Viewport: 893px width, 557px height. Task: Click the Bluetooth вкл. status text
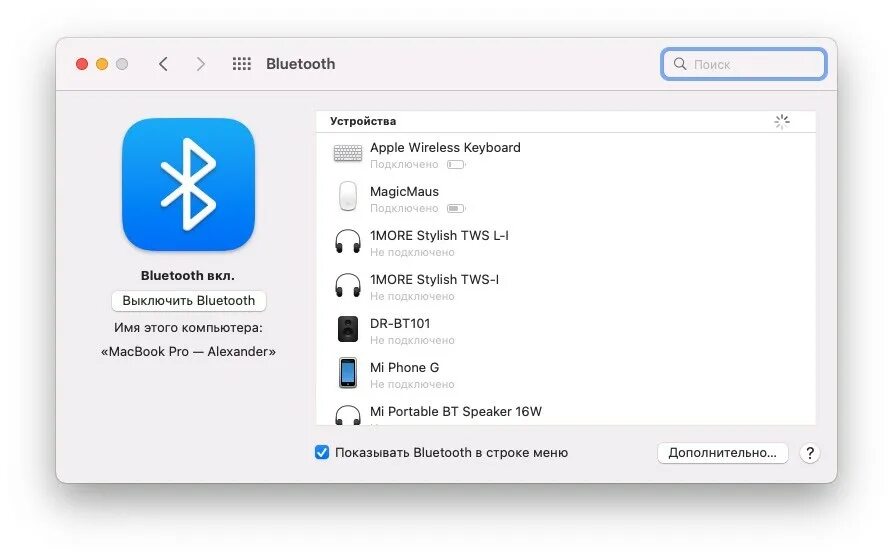(x=188, y=276)
